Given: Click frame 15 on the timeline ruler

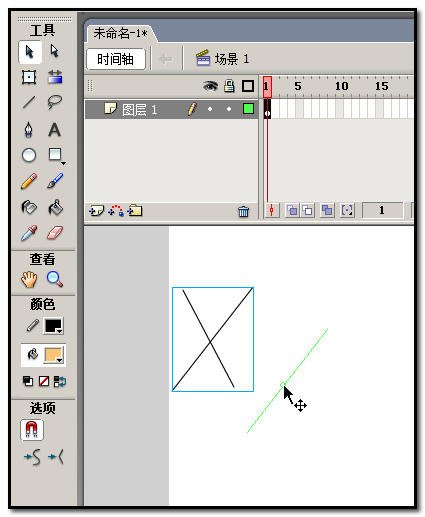Looking at the screenshot, I should pos(382,86).
